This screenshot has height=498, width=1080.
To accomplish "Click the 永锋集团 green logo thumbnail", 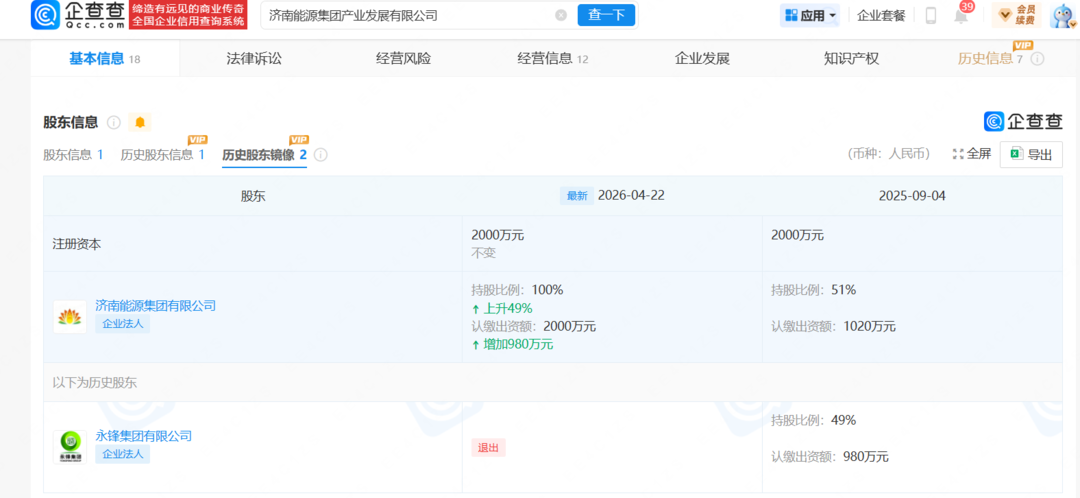I will pos(70,447).
